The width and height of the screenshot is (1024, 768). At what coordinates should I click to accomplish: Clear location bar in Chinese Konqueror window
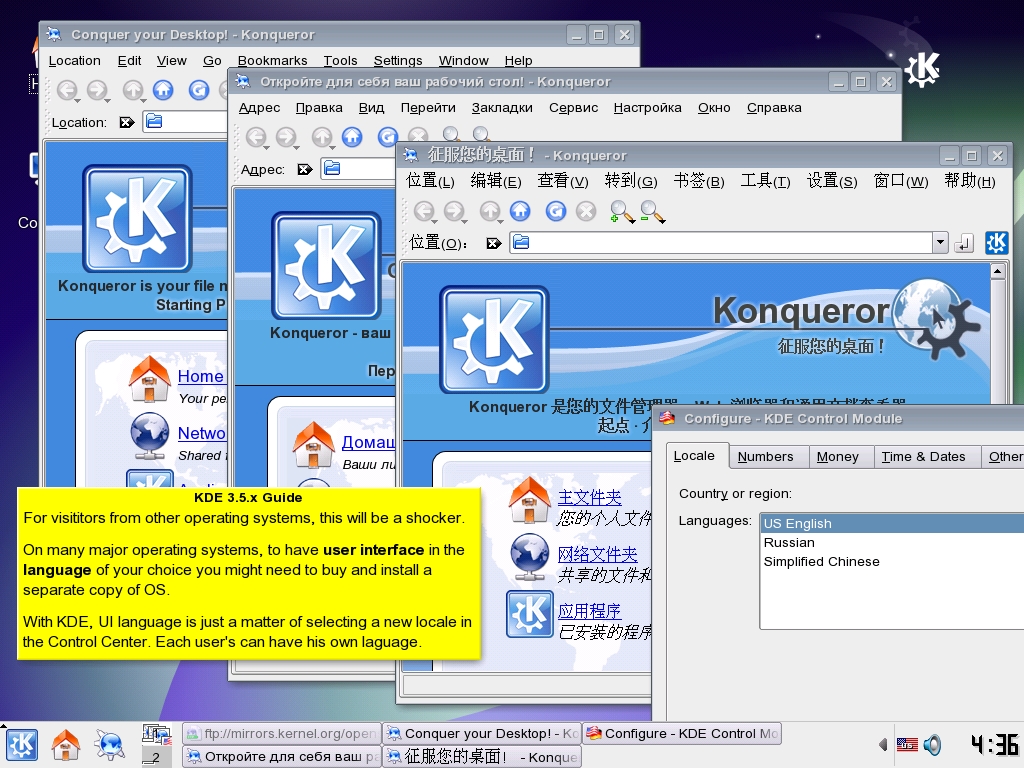pyautogui.click(x=492, y=243)
